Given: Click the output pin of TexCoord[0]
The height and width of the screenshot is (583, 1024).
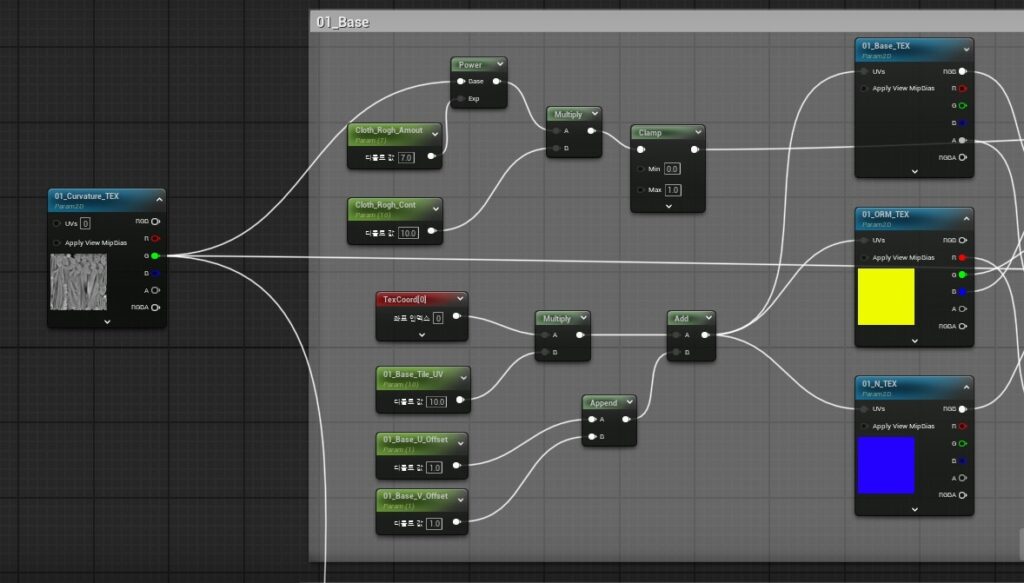Looking at the screenshot, I should [456, 316].
